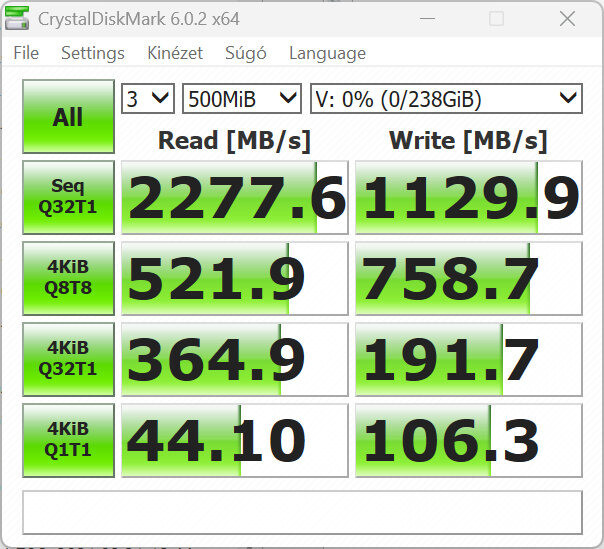Minimize the CrystalDiskMark window
Image resolution: width=604 pixels, height=549 pixels.
(x=427, y=18)
